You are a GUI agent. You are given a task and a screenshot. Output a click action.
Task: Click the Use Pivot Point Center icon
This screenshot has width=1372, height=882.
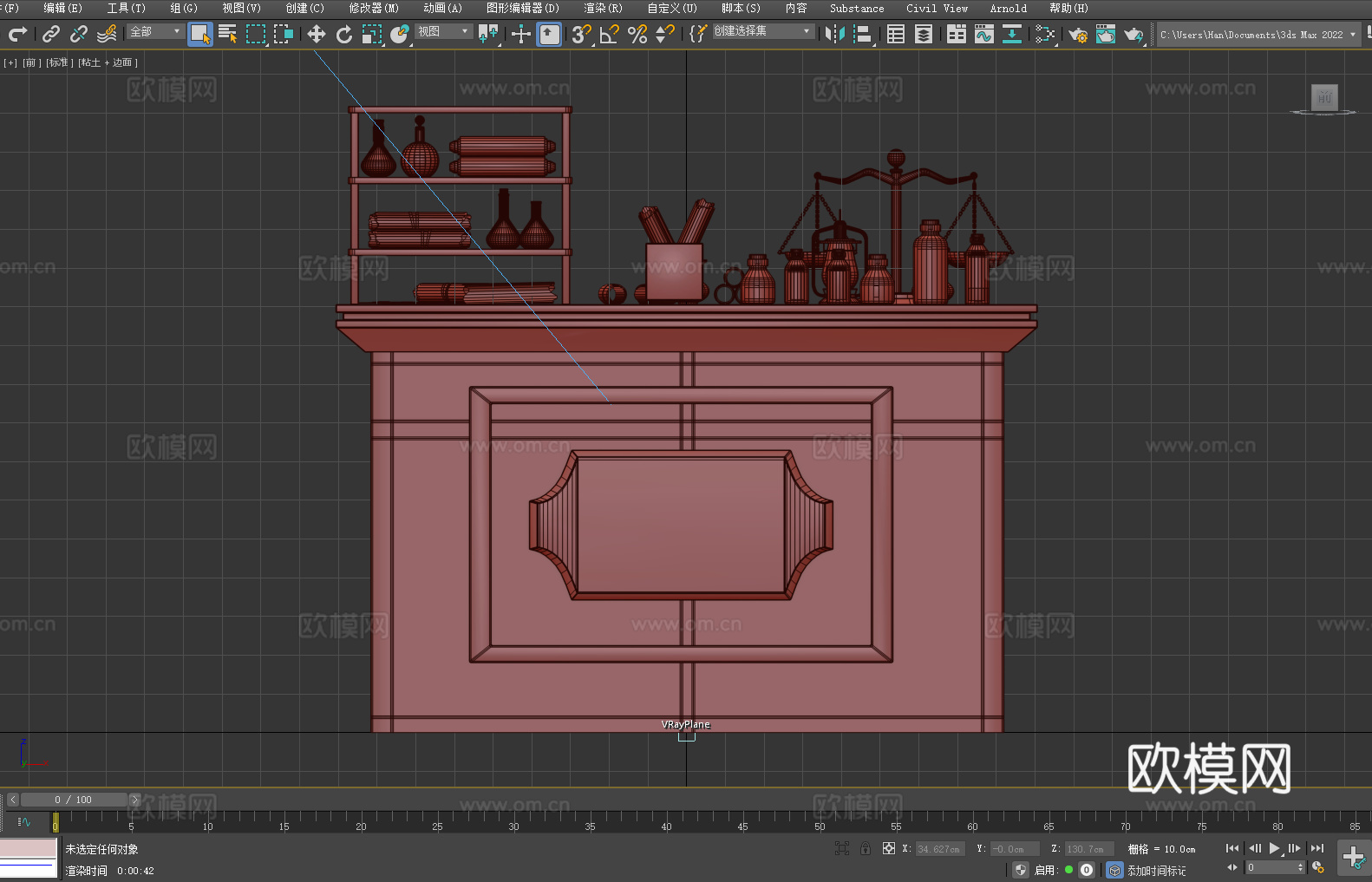click(489, 34)
